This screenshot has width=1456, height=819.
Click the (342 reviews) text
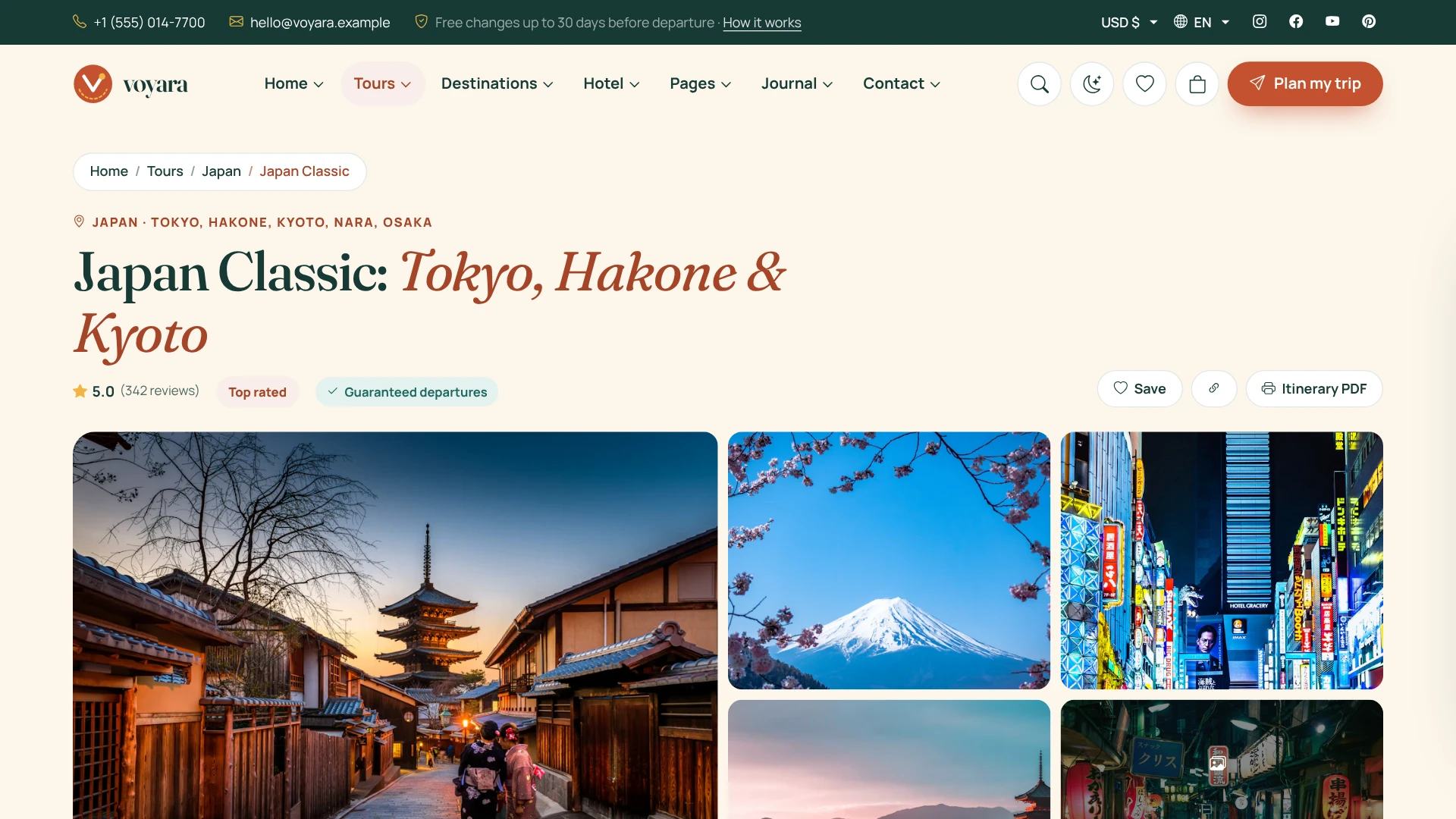(160, 391)
